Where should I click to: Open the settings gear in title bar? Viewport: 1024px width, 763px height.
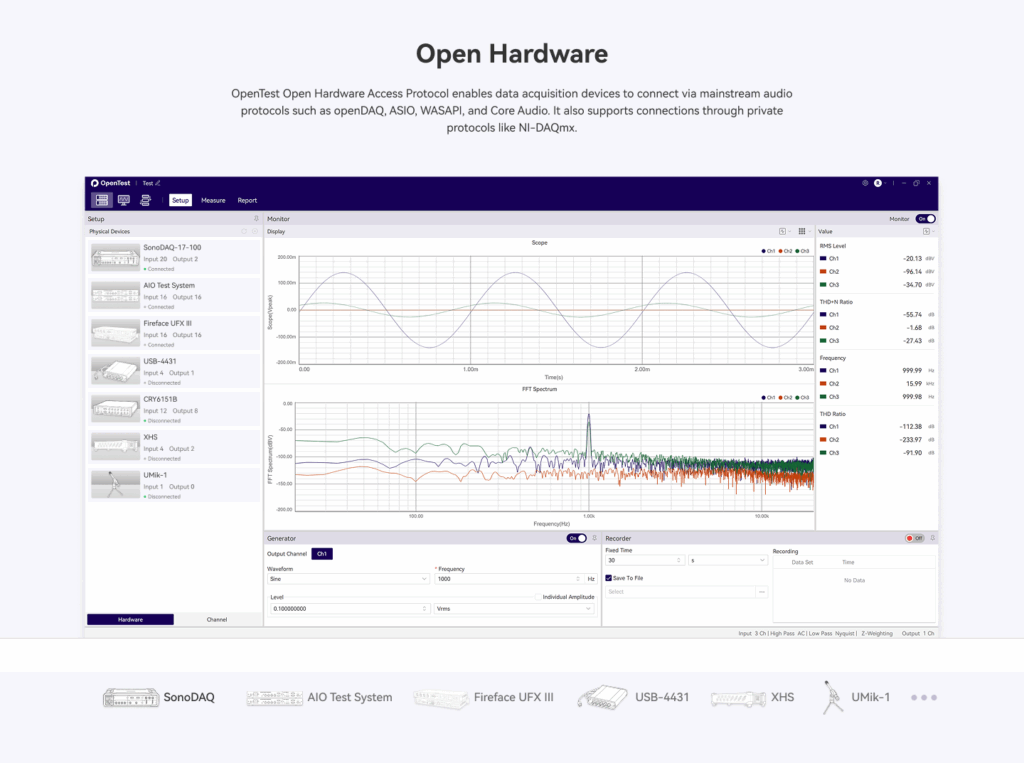865,183
